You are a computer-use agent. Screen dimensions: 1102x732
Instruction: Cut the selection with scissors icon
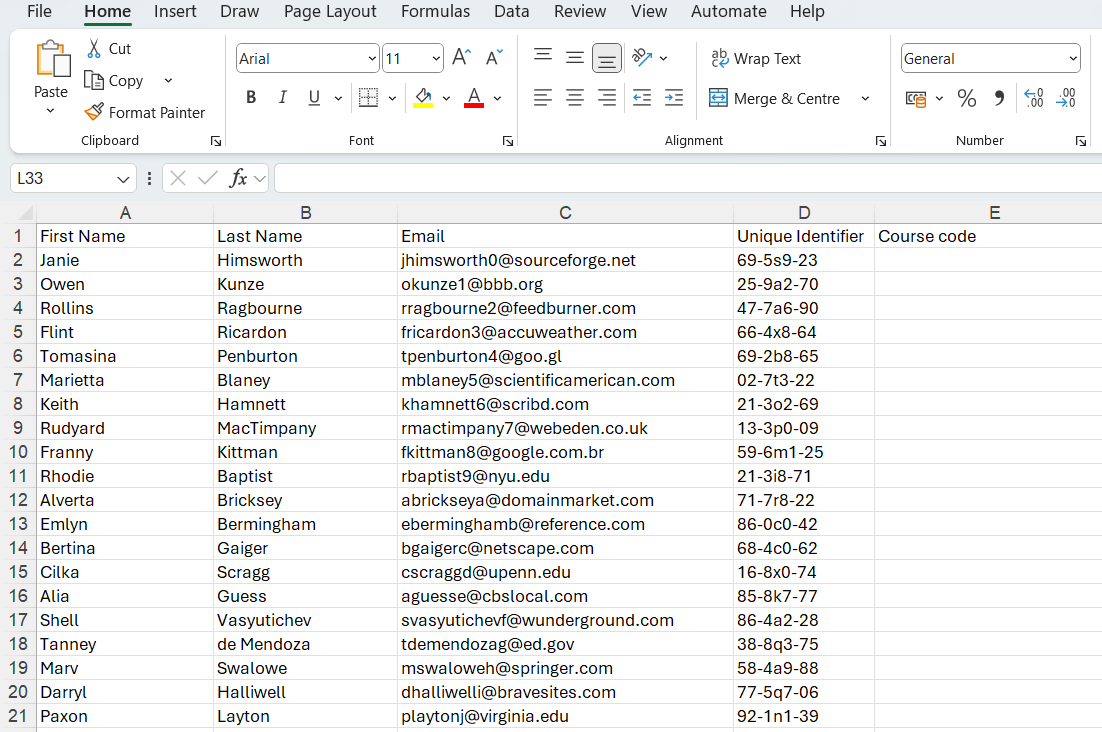(x=94, y=48)
